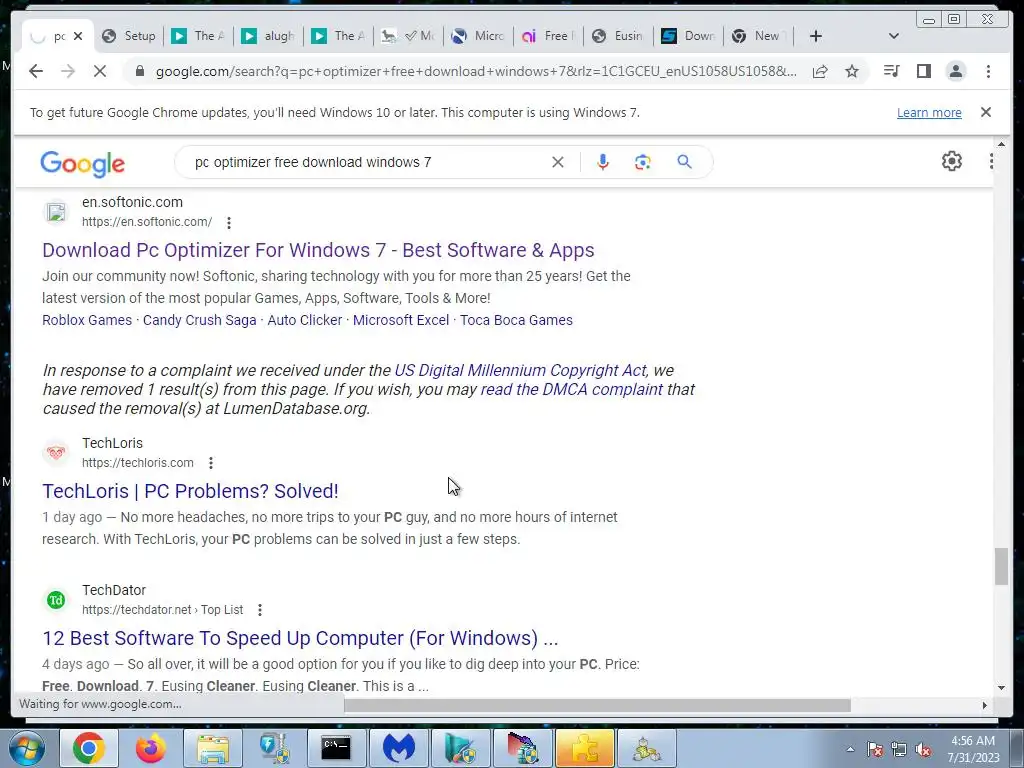
Task: Stop loading the current page
Action: click(100, 71)
